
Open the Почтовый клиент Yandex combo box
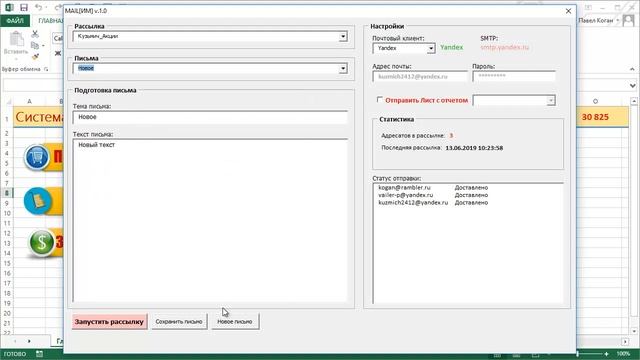(x=404, y=48)
